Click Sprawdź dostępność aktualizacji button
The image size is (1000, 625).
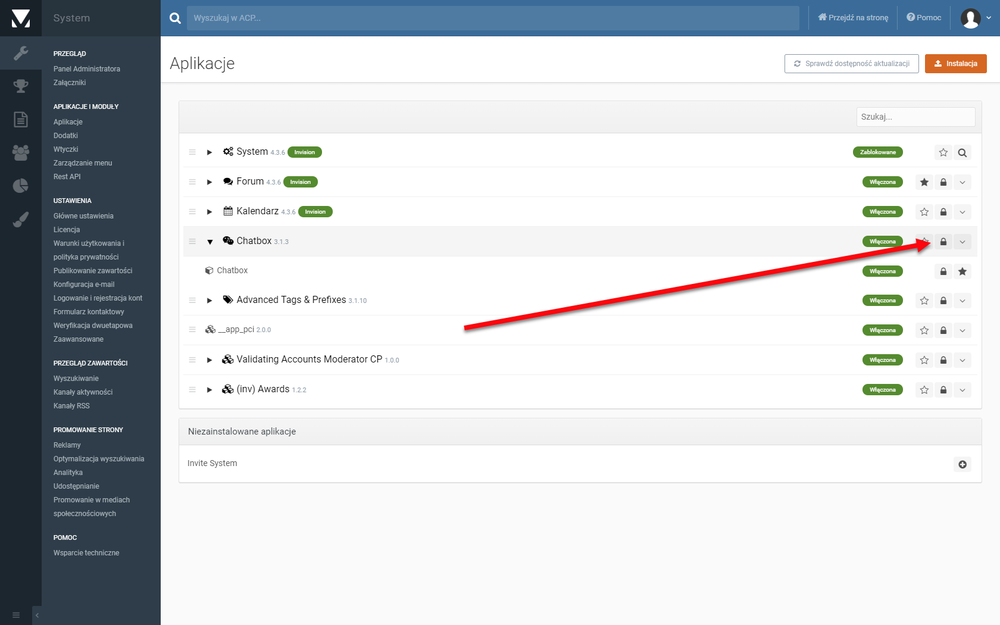pos(851,64)
